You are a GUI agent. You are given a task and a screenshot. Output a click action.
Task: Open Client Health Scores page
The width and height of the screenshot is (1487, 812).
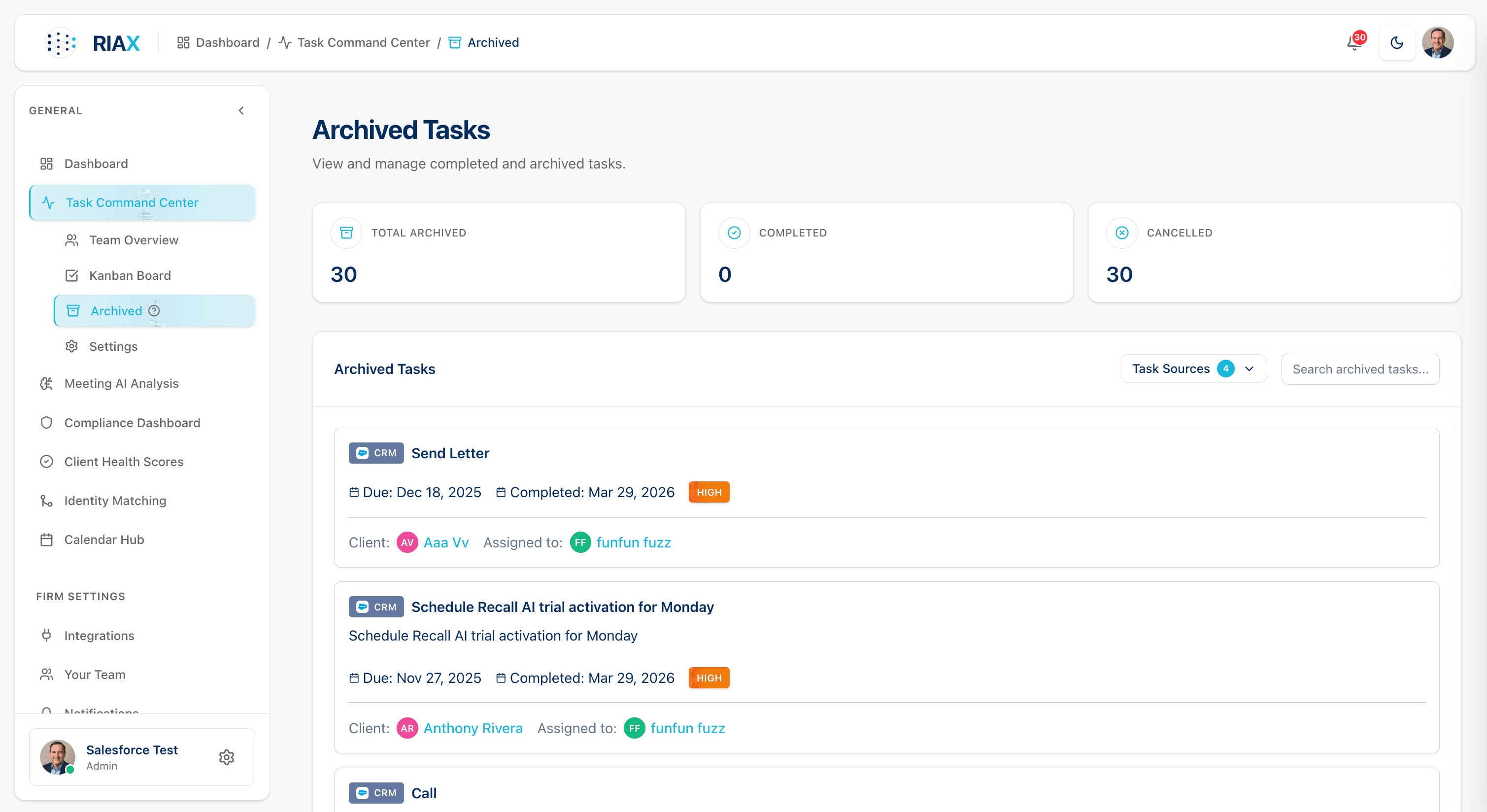tap(142, 462)
